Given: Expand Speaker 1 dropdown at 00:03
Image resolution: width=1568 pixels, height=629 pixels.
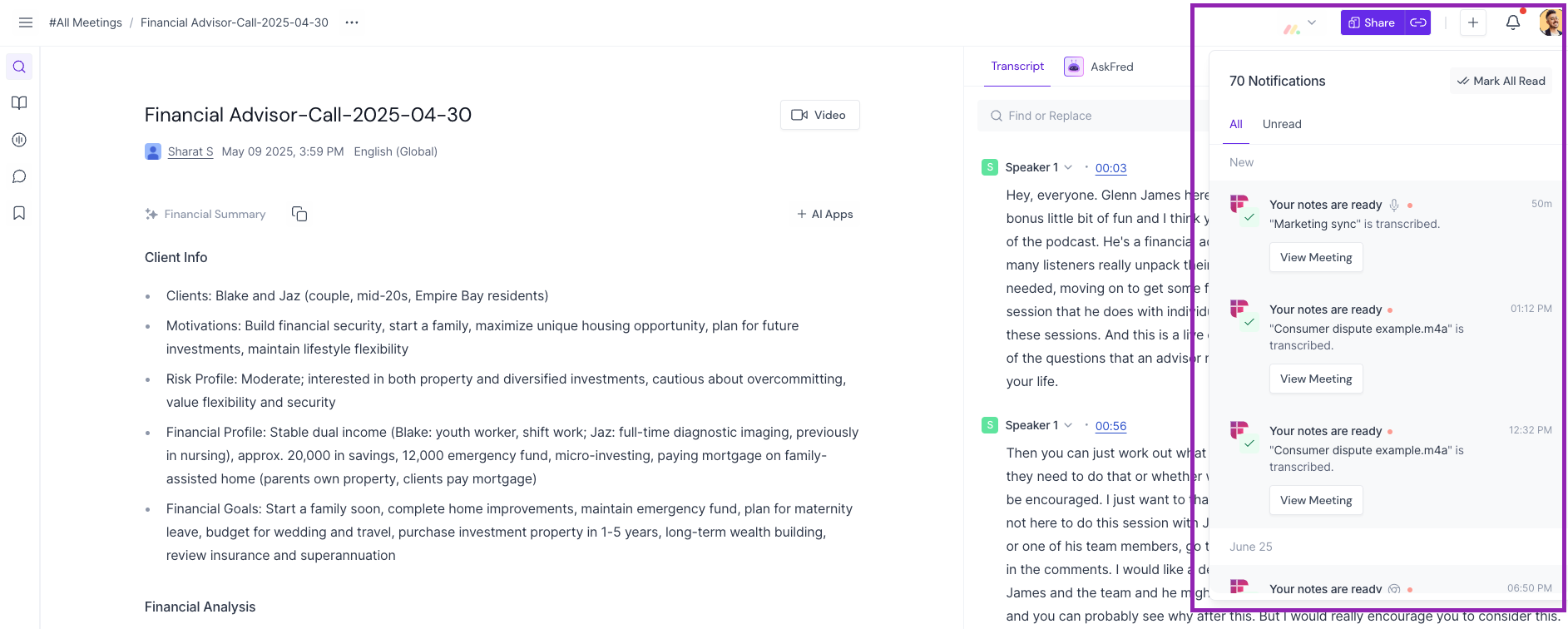Looking at the screenshot, I should pyautogui.click(x=1068, y=167).
